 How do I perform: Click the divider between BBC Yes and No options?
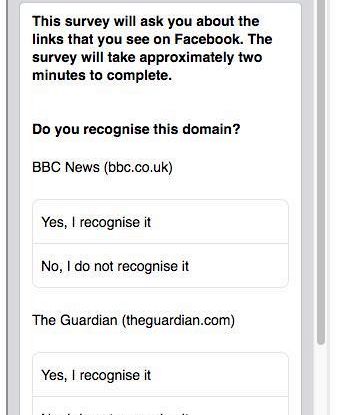click(160, 244)
